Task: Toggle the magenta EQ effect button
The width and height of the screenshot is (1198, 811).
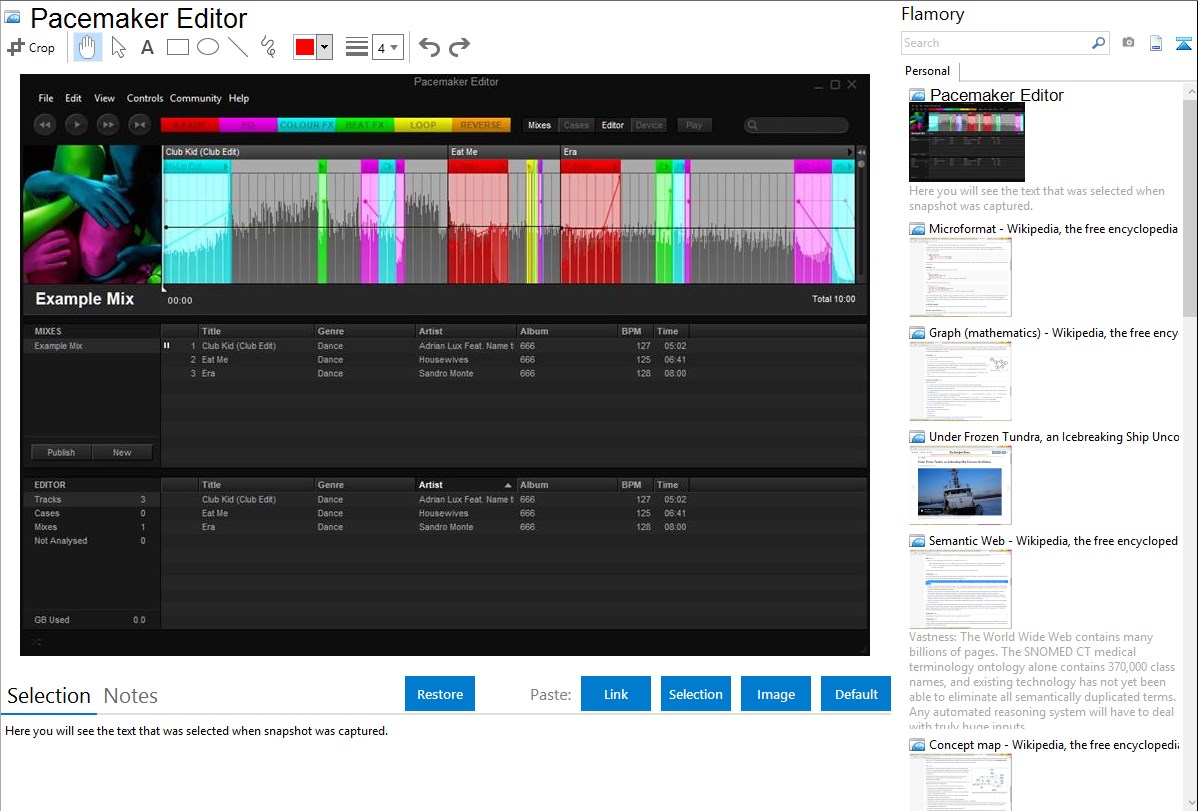Action: pyautogui.click(x=248, y=125)
